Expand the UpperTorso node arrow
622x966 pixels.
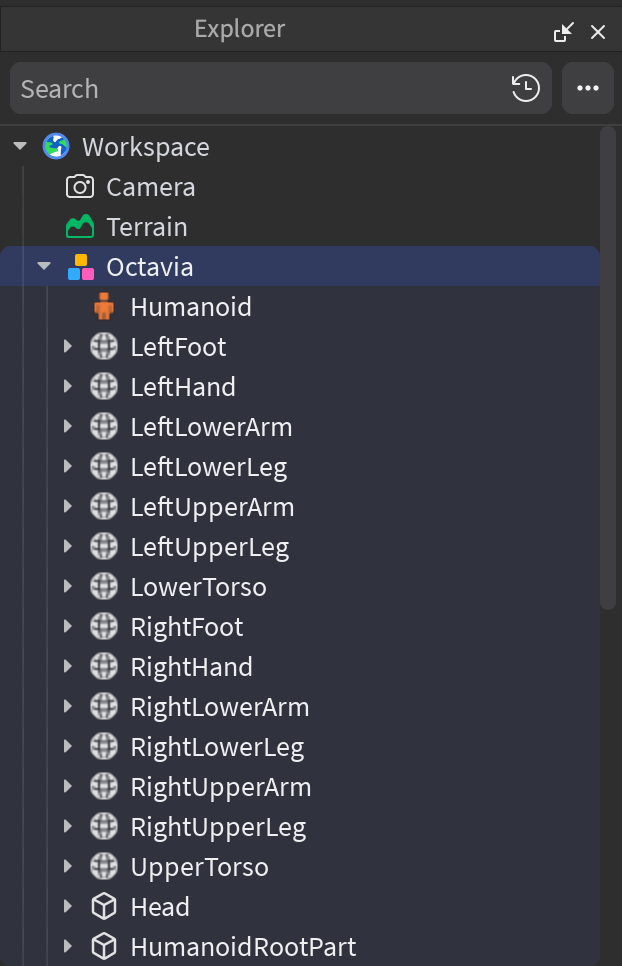coord(68,867)
